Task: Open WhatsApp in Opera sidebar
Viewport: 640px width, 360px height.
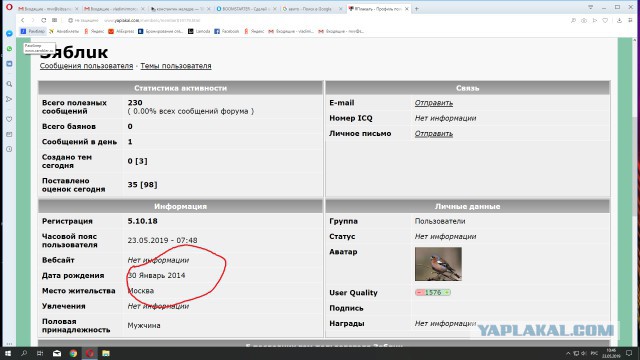Action: 9,49
